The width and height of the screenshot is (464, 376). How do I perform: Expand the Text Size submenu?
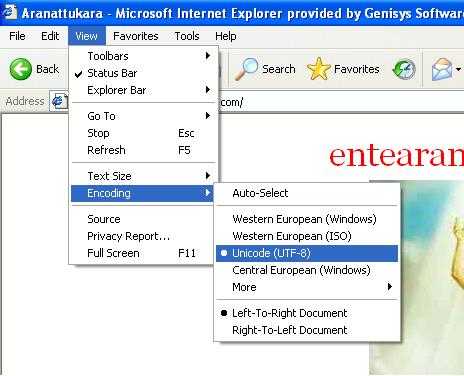click(x=144, y=176)
